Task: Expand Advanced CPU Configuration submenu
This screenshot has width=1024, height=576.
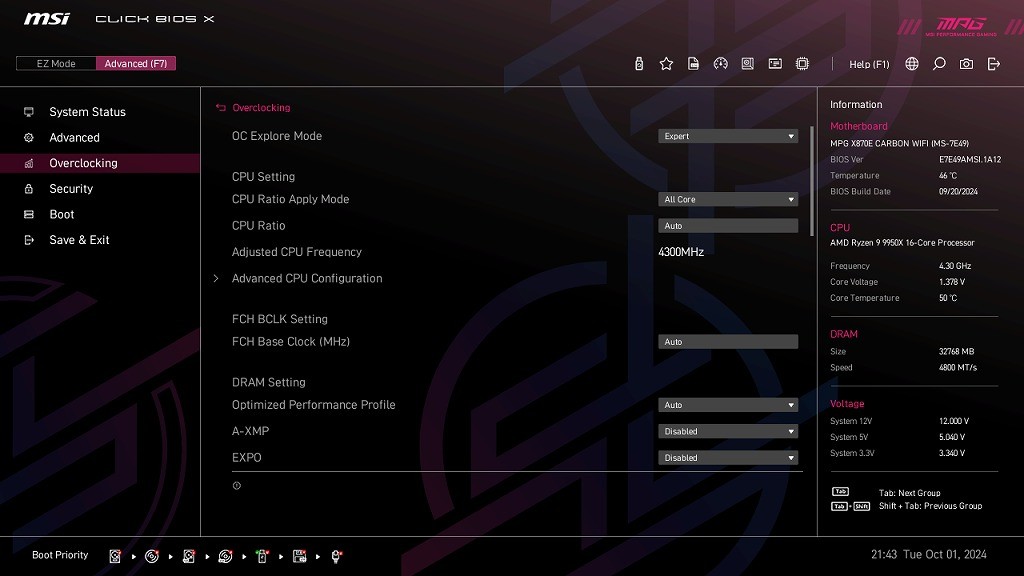Action: point(307,279)
